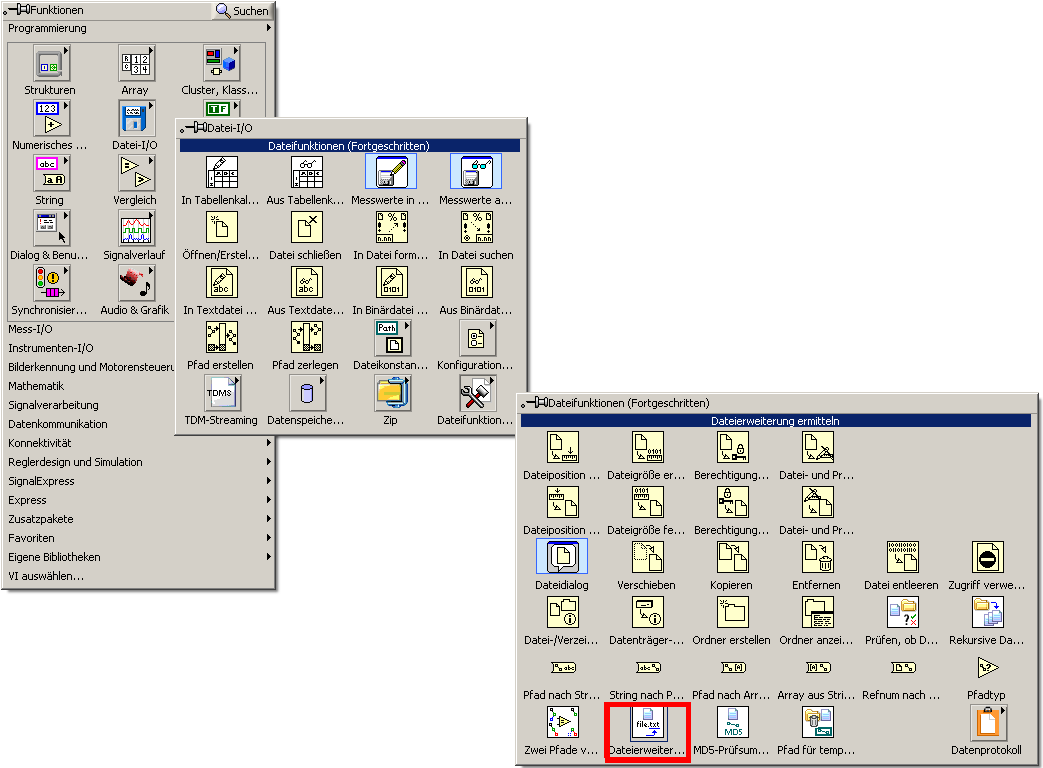1043x768 pixels.
Task: Select the Zwei Pfade vergleichen icon
Action: [x=563, y=722]
